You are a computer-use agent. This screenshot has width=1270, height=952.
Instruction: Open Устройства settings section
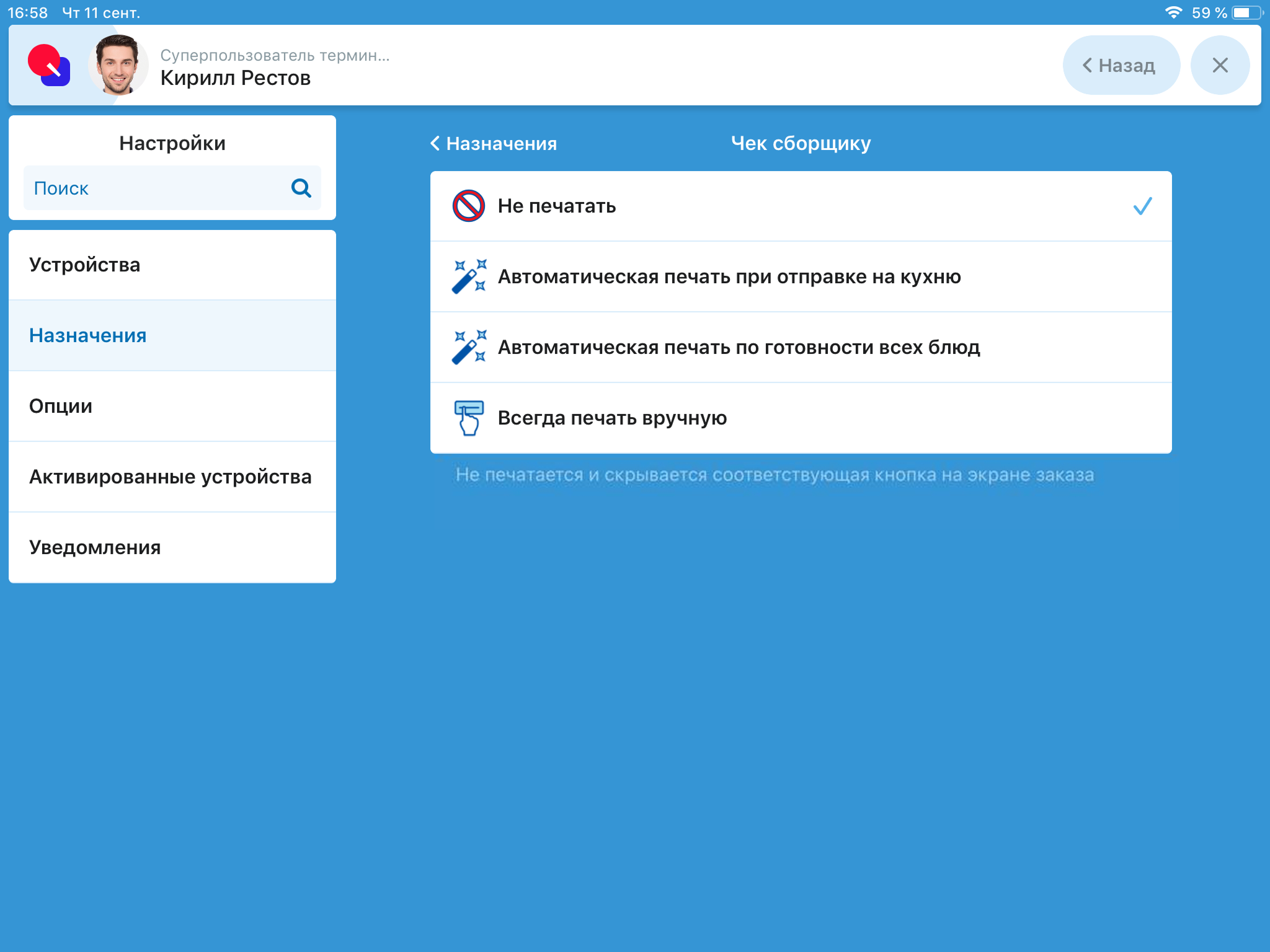(85, 265)
